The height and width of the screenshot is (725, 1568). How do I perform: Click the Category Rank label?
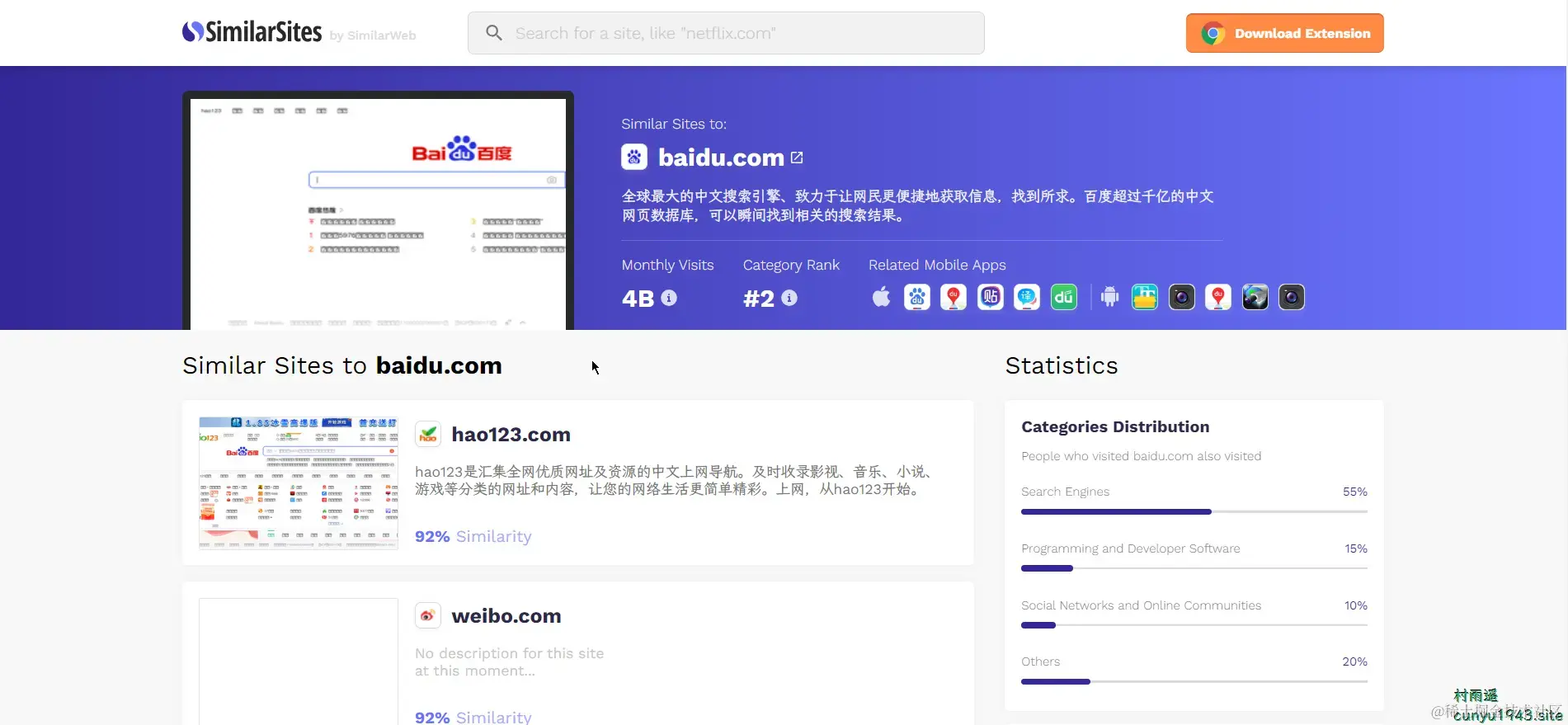pos(791,265)
